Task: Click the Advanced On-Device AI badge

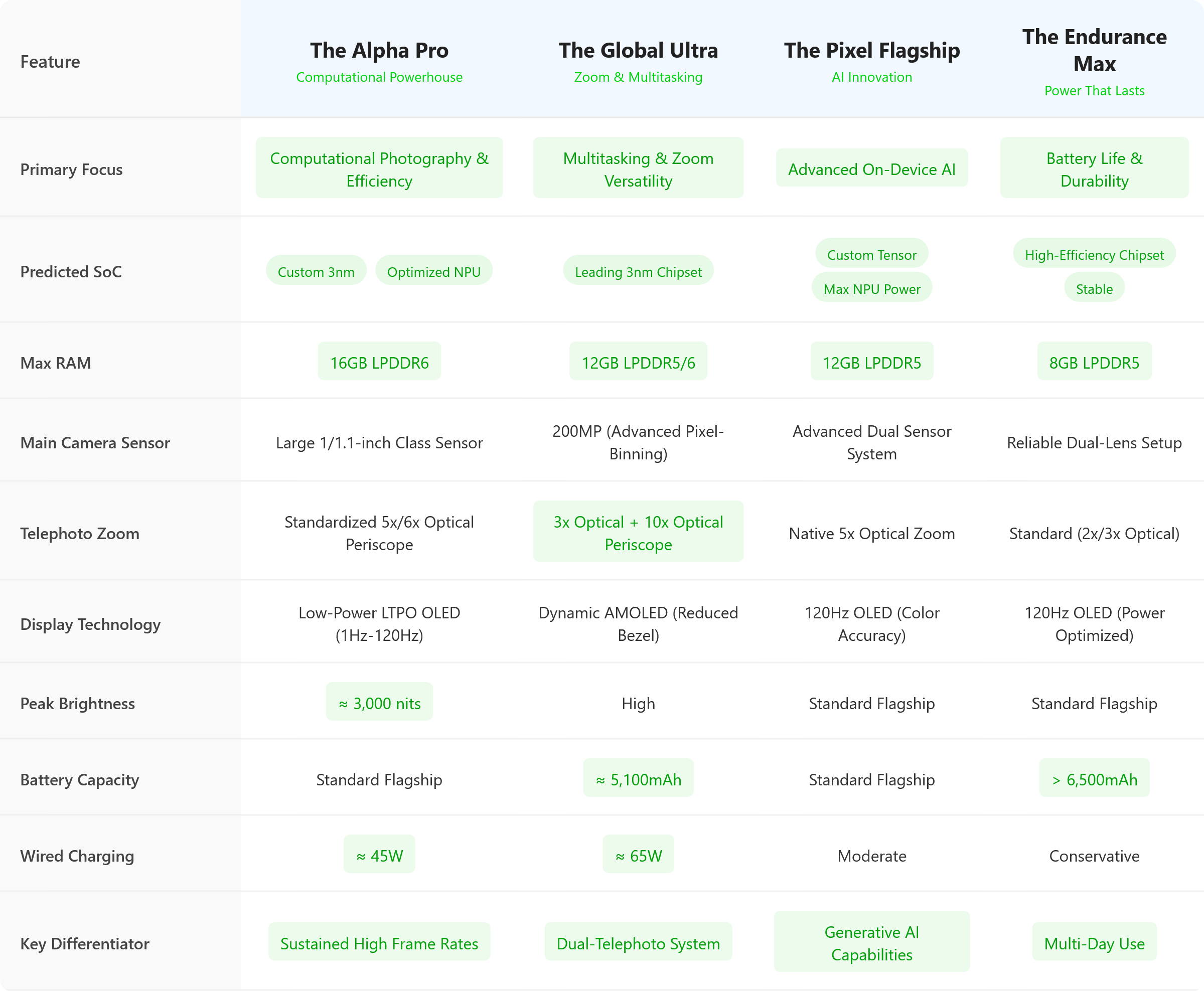Action: 871,169
